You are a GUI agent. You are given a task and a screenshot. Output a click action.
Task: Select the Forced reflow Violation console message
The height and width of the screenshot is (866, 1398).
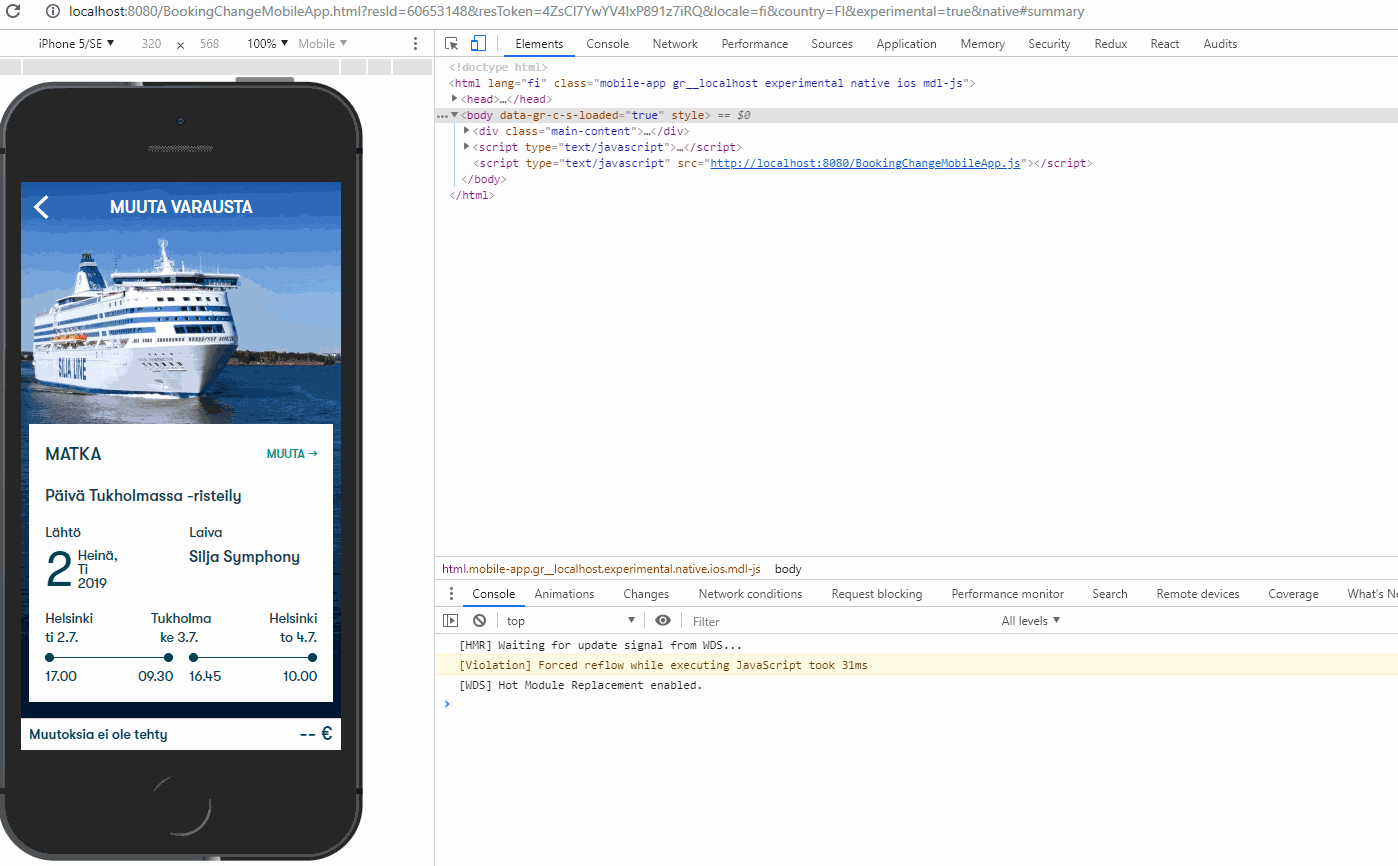916,665
